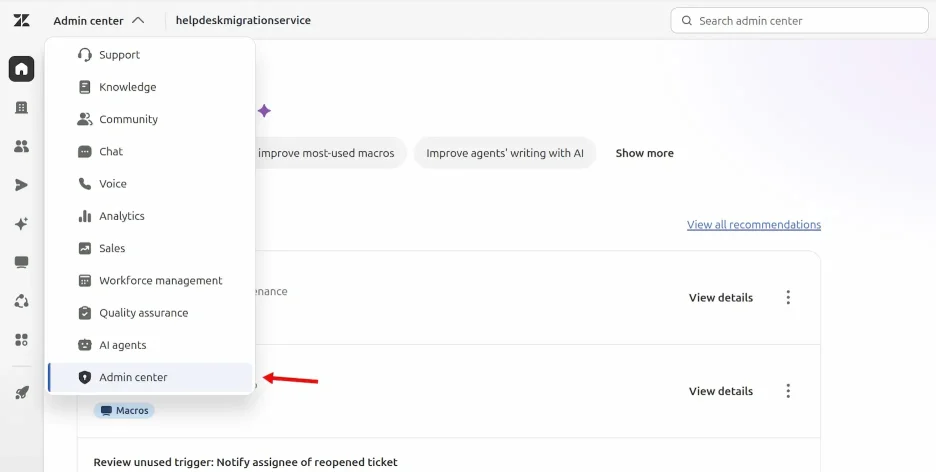Open options menu for first recommendation
The image size is (936, 472).
tap(788, 297)
